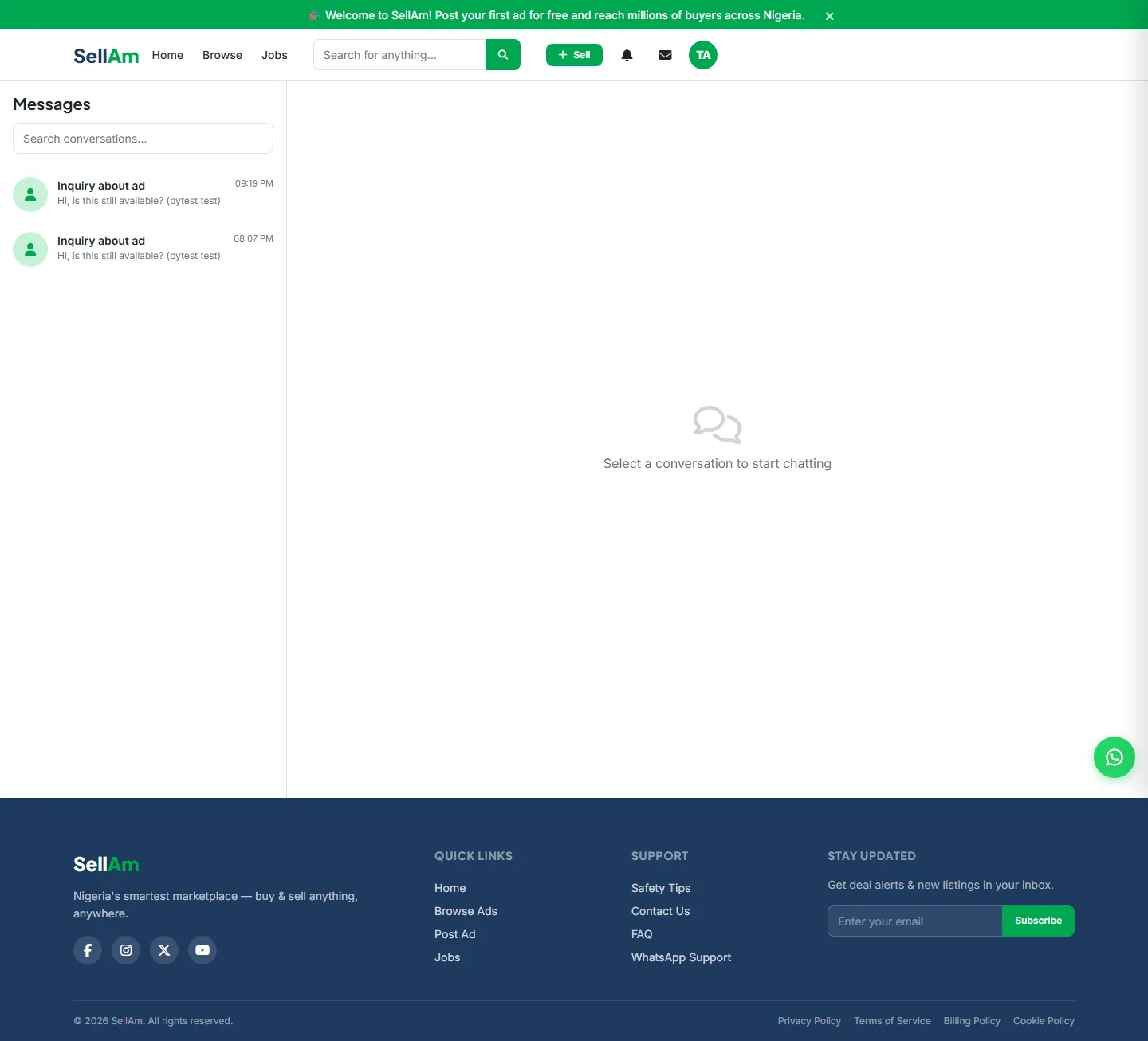
Task: Visit the X (Twitter) page from the footer
Action: [x=164, y=950]
